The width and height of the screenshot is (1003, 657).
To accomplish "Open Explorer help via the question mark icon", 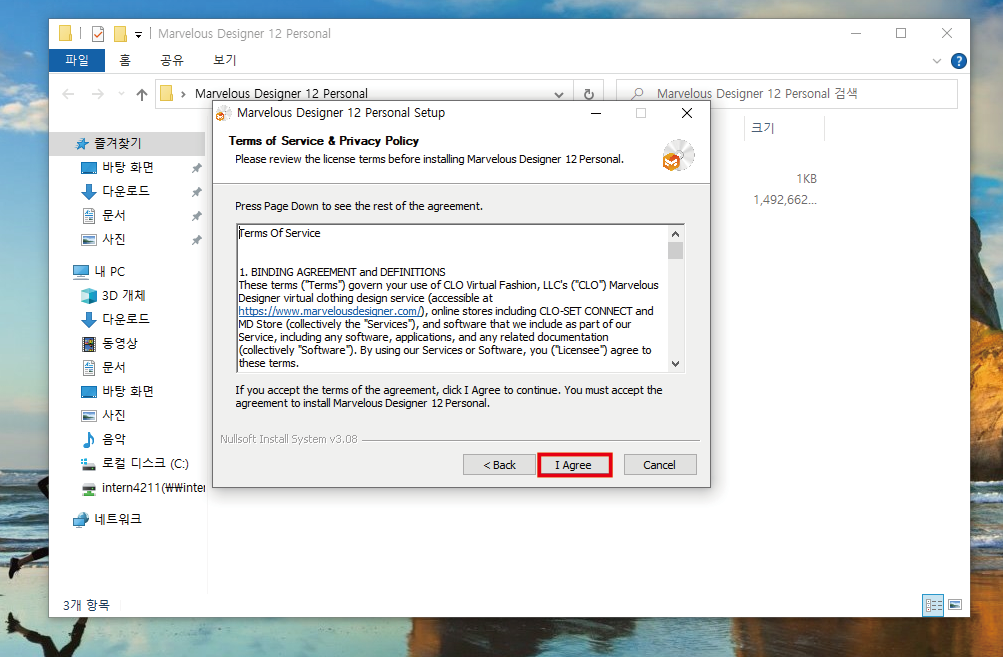I will tap(958, 61).
